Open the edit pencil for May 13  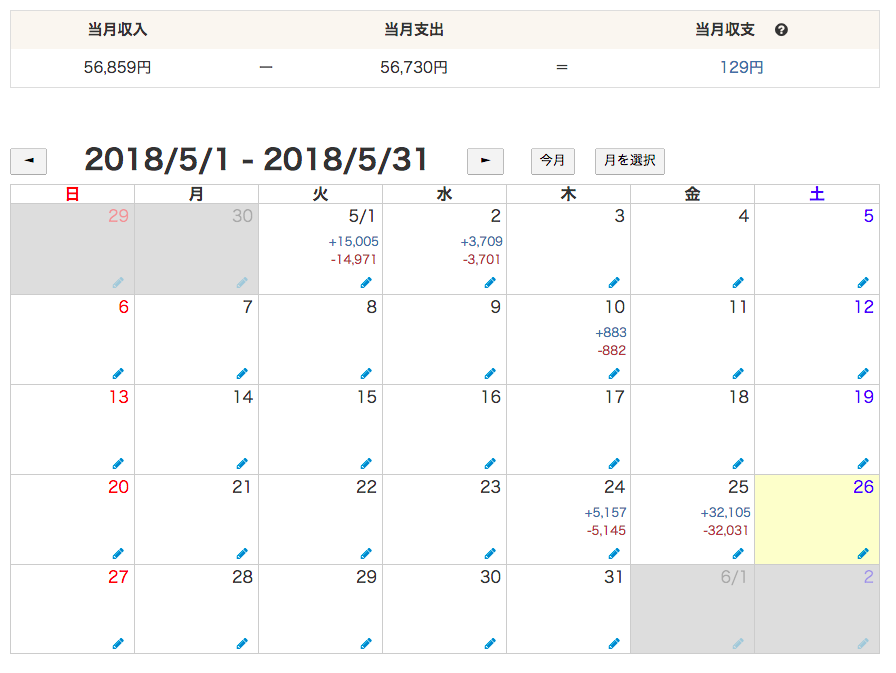click(118, 463)
